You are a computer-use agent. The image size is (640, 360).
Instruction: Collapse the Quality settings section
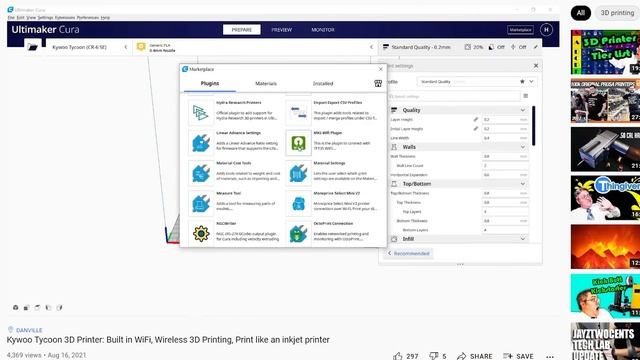tap(523, 110)
